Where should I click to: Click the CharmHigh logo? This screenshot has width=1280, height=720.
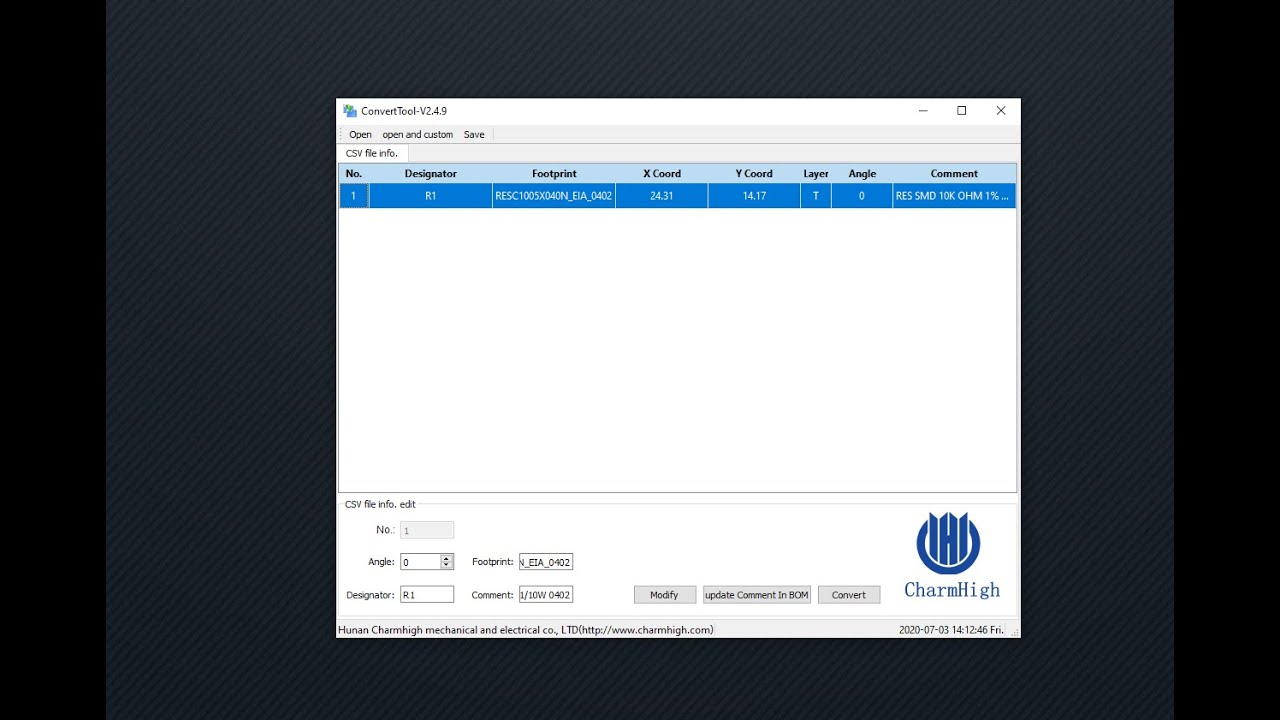pos(951,555)
